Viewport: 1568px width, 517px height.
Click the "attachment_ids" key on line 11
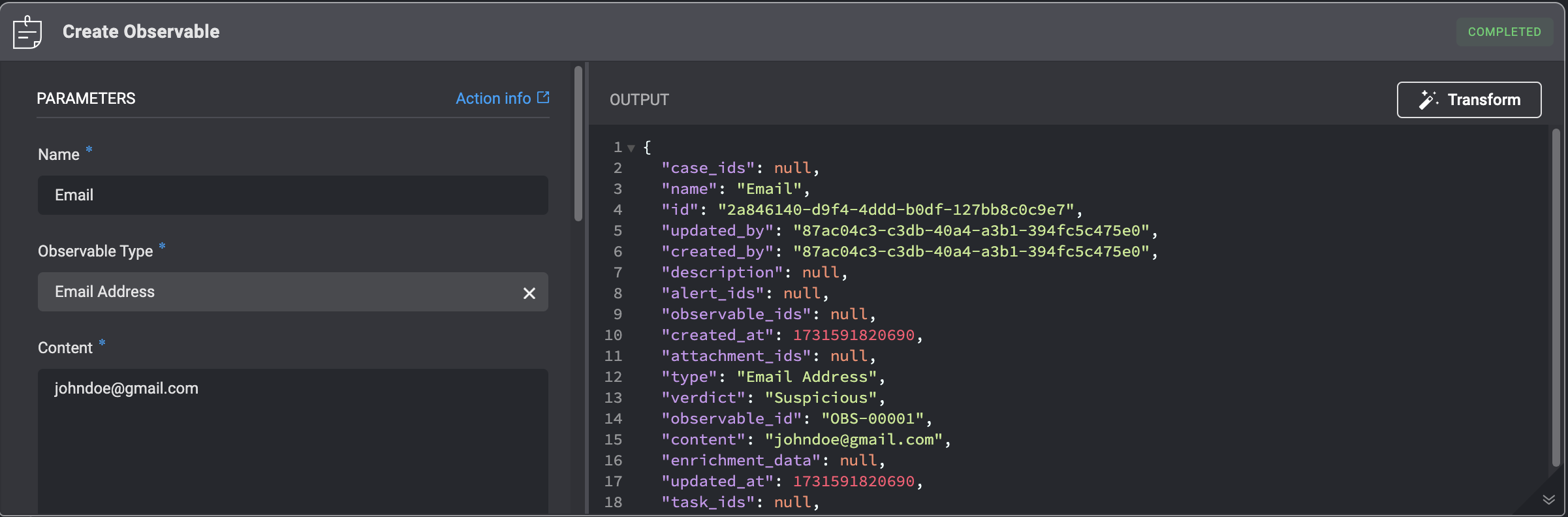click(736, 356)
